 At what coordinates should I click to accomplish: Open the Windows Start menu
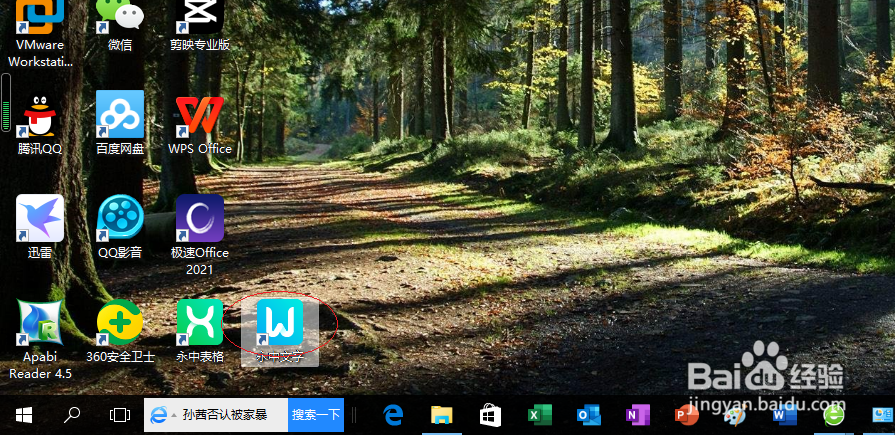23,415
